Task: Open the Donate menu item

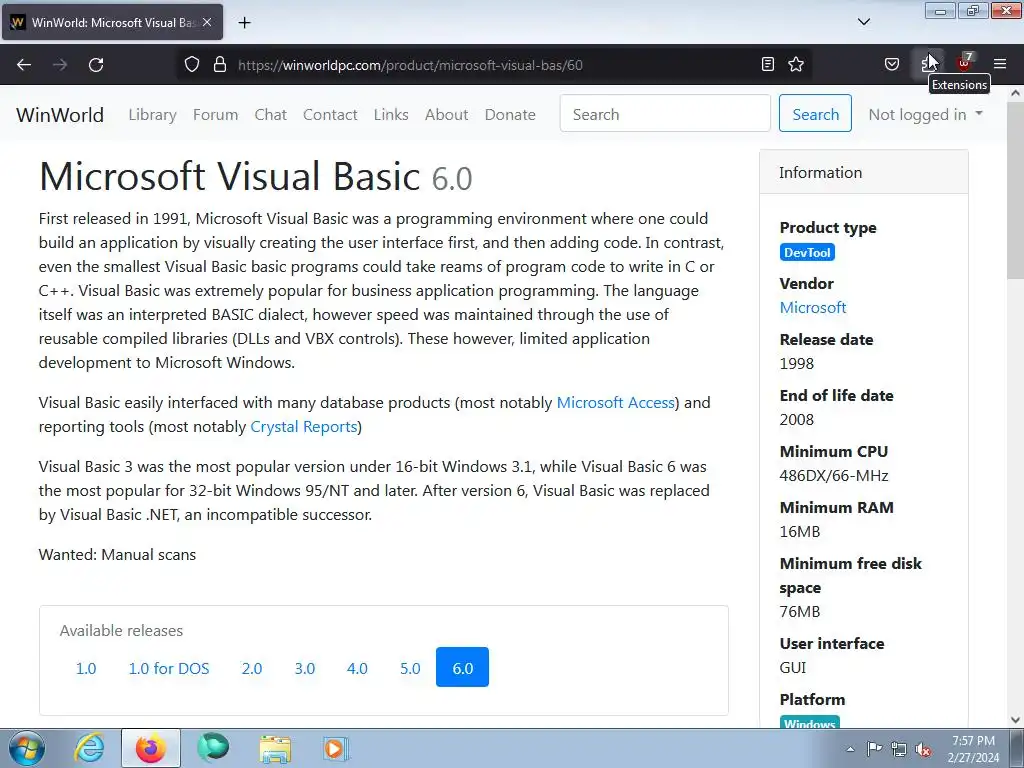Action: [x=510, y=114]
